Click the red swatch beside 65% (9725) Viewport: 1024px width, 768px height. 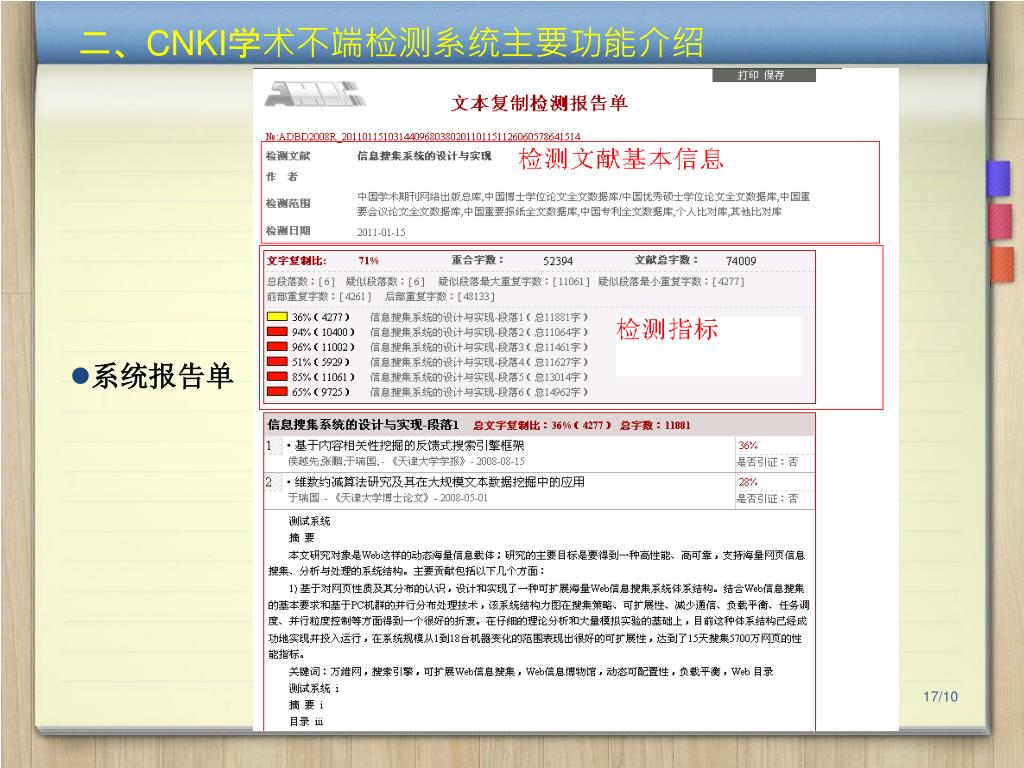[277, 392]
